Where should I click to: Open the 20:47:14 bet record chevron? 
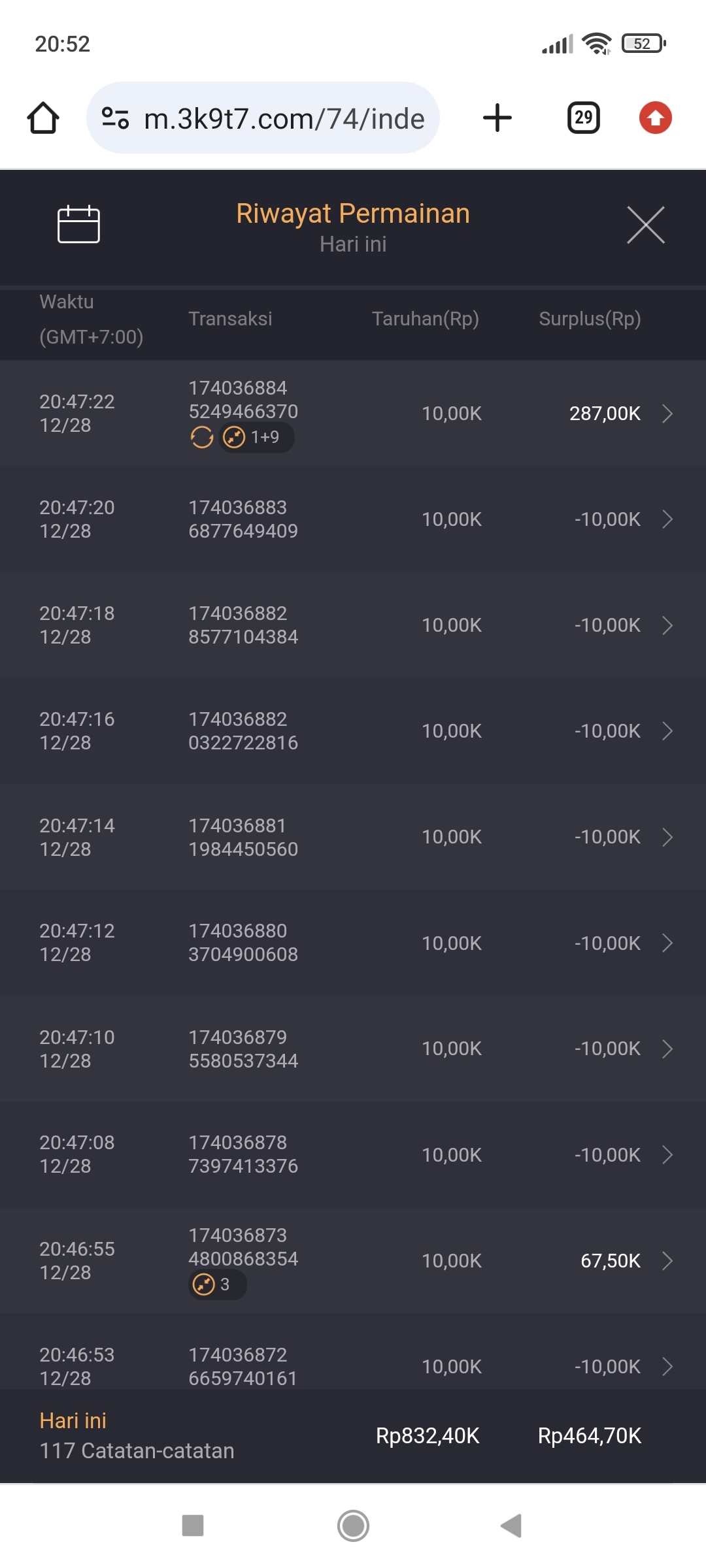click(x=667, y=837)
